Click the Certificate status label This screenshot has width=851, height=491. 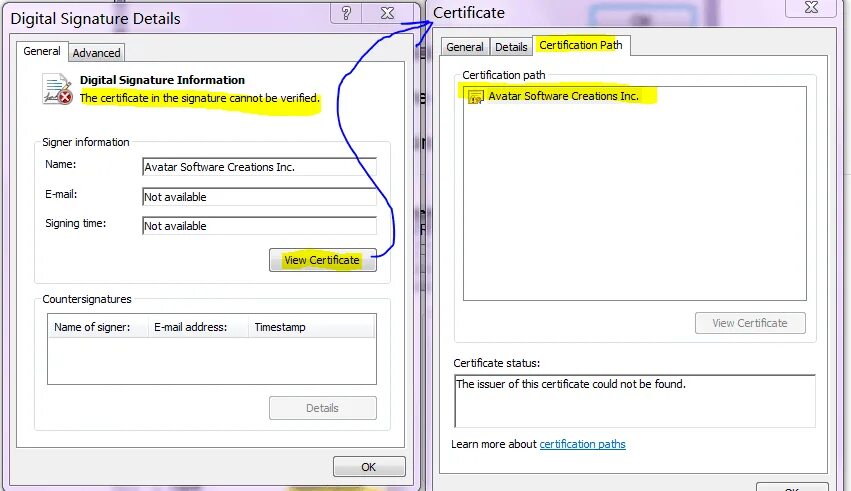(497, 363)
